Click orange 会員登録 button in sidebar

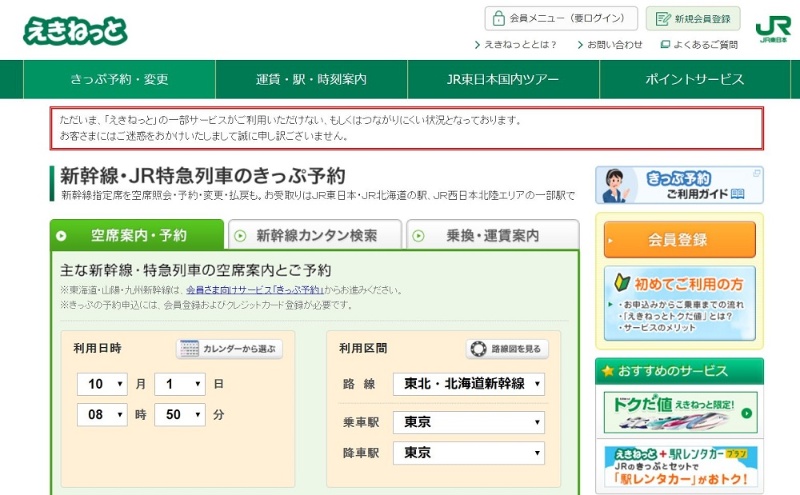(679, 240)
